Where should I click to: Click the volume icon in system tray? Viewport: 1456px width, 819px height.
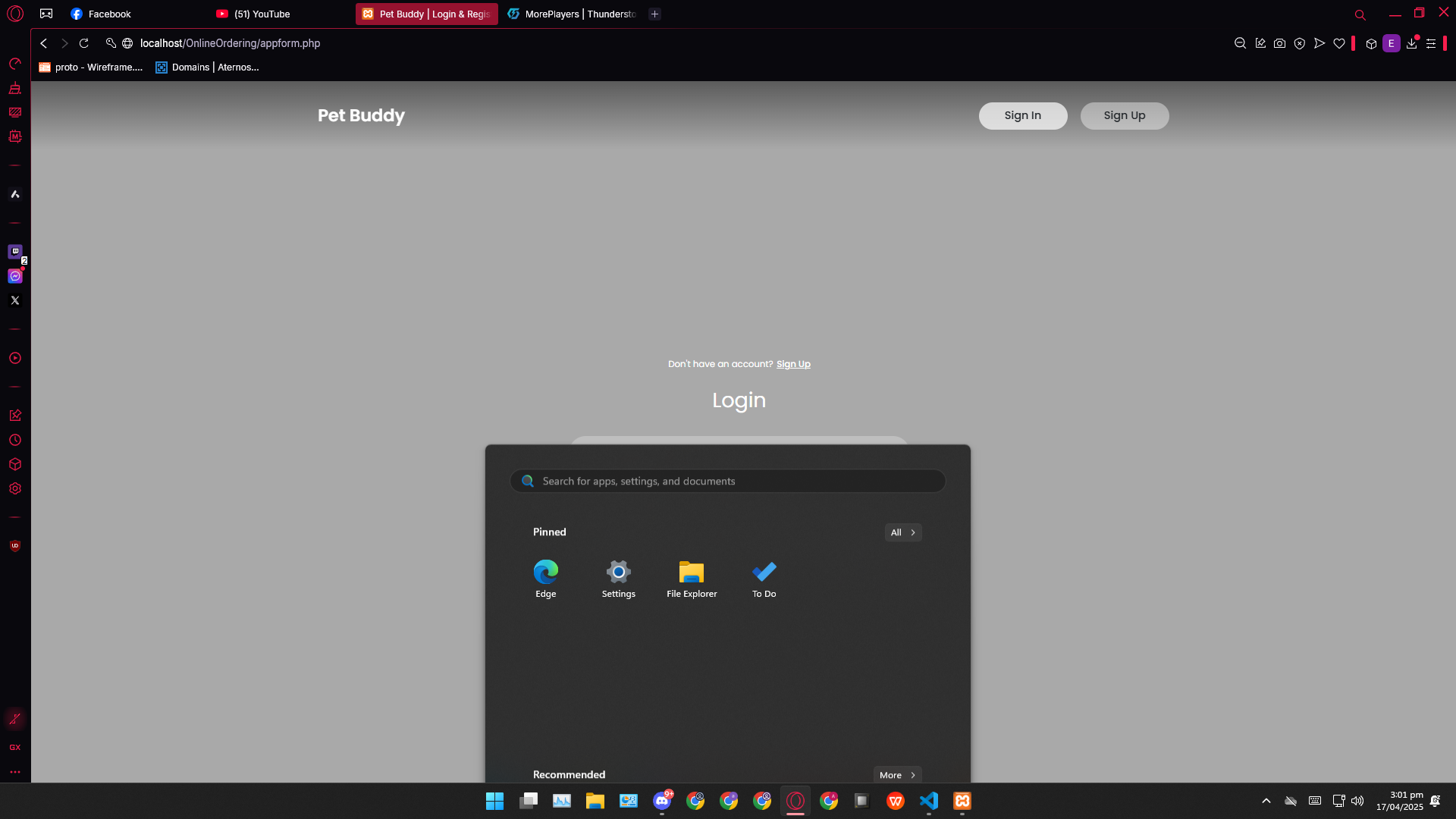[x=1357, y=801]
